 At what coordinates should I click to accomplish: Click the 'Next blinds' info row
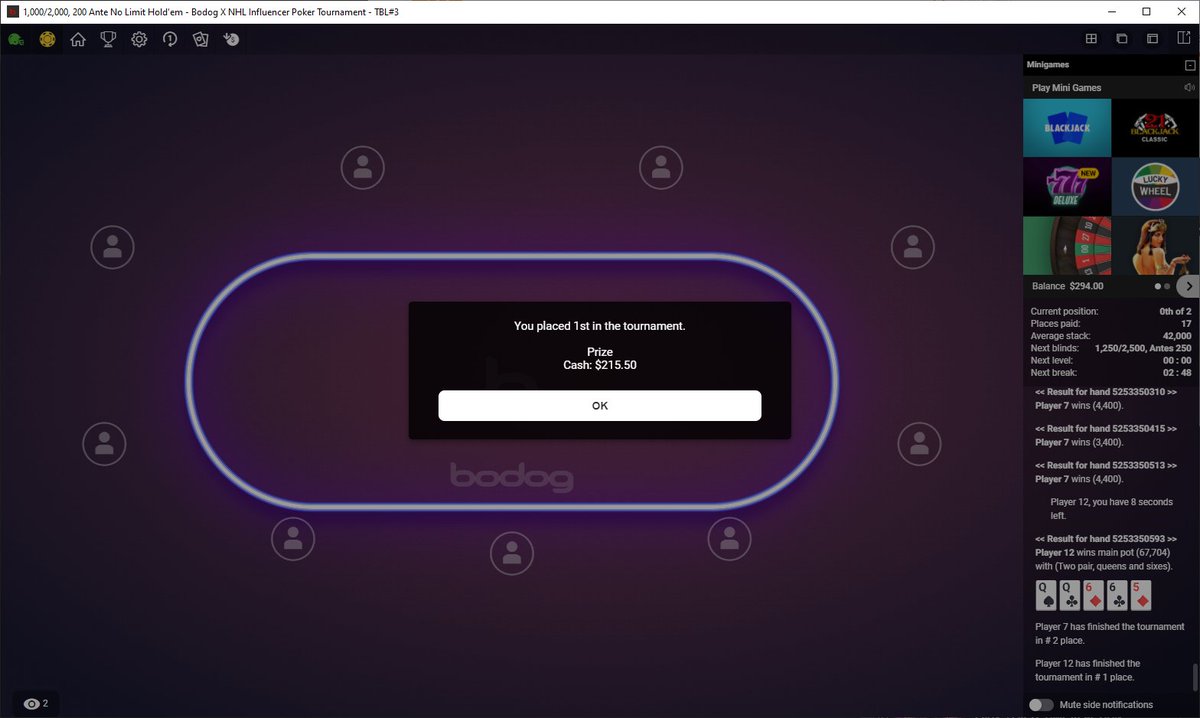[x=1111, y=348]
